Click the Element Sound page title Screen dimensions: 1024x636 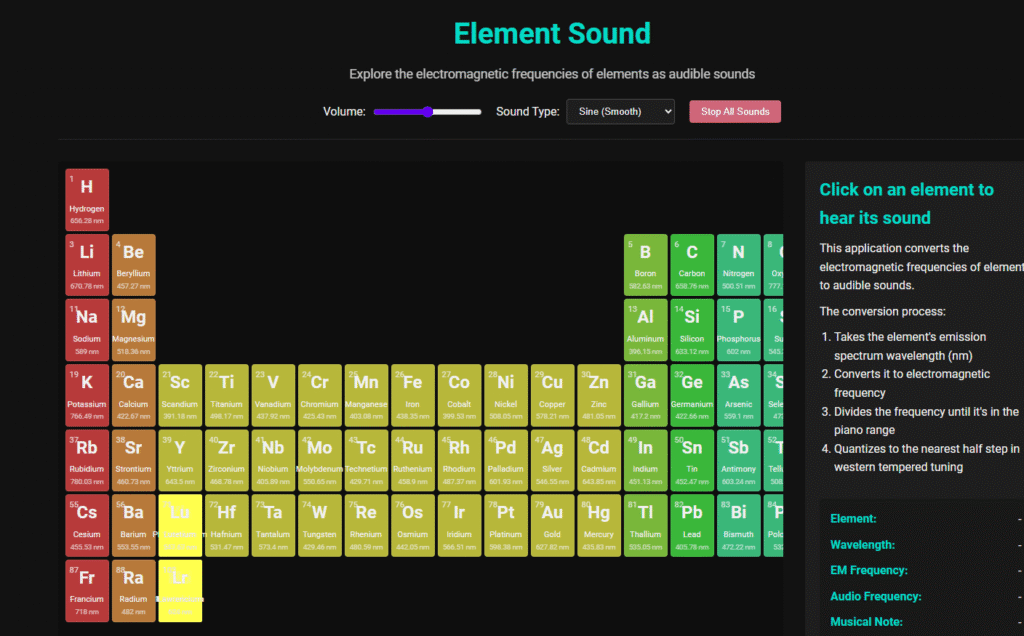(x=552, y=34)
